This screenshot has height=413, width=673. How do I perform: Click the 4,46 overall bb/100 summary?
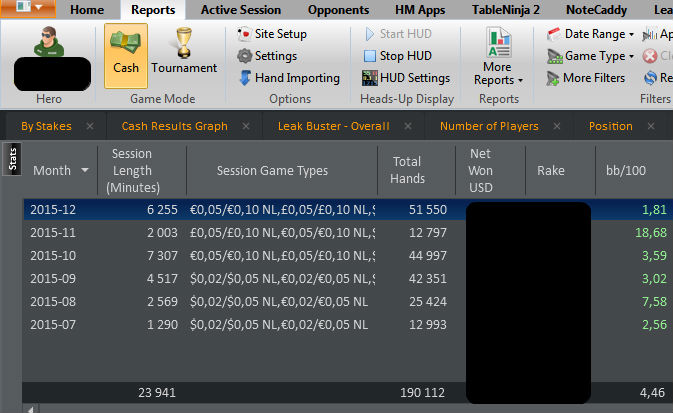click(x=652, y=392)
